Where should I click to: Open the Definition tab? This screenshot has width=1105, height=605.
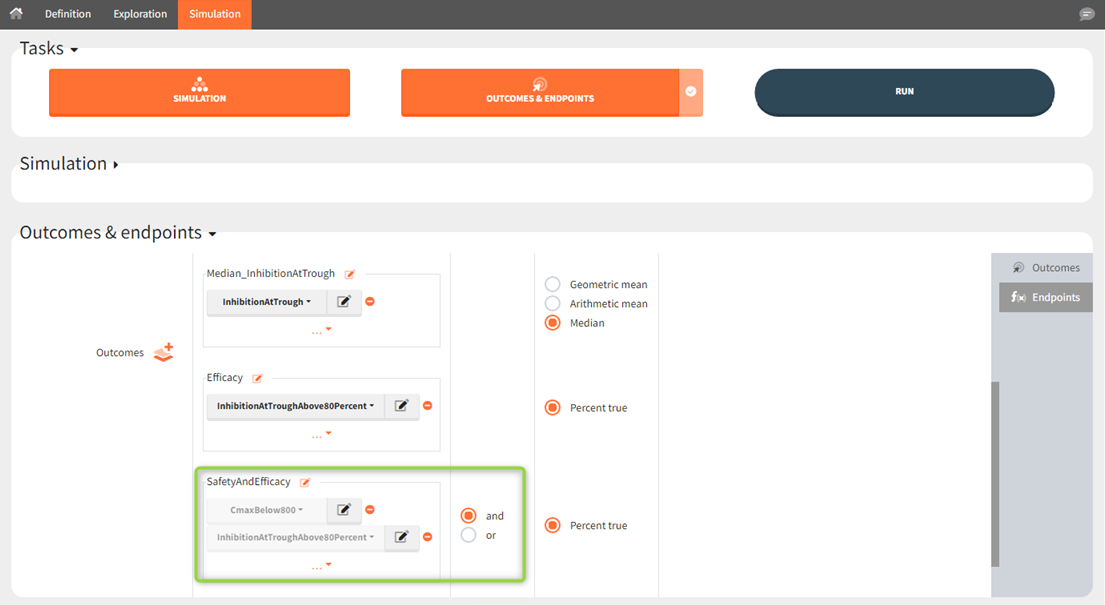coord(68,14)
